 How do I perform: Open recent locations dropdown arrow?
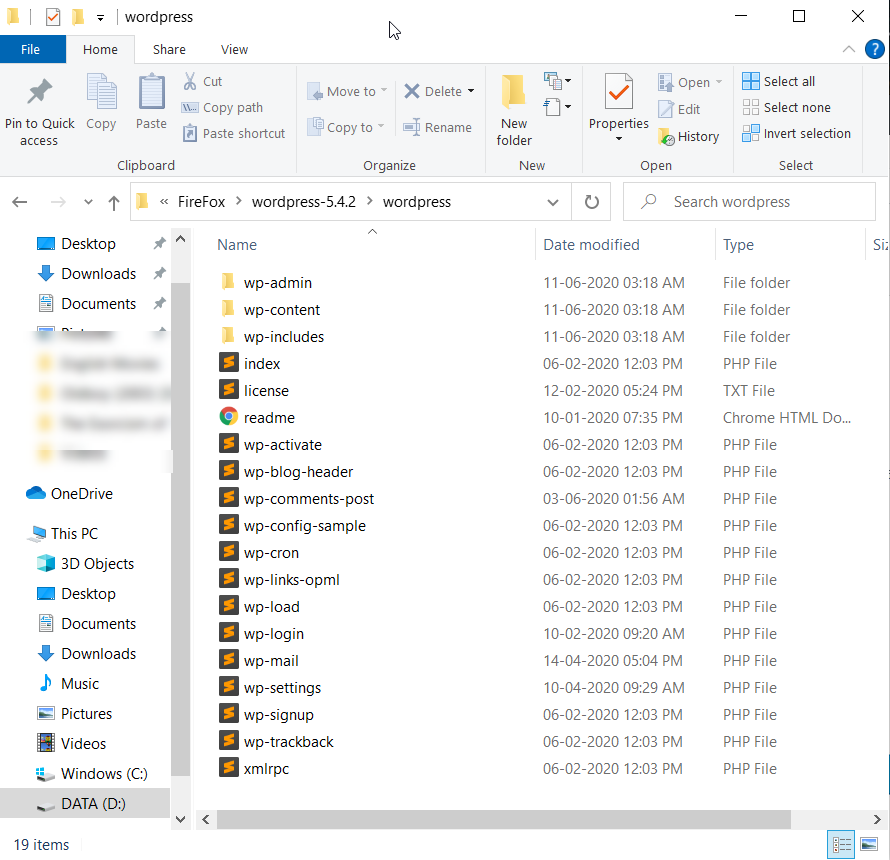pyautogui.click(x=88, y=202)
